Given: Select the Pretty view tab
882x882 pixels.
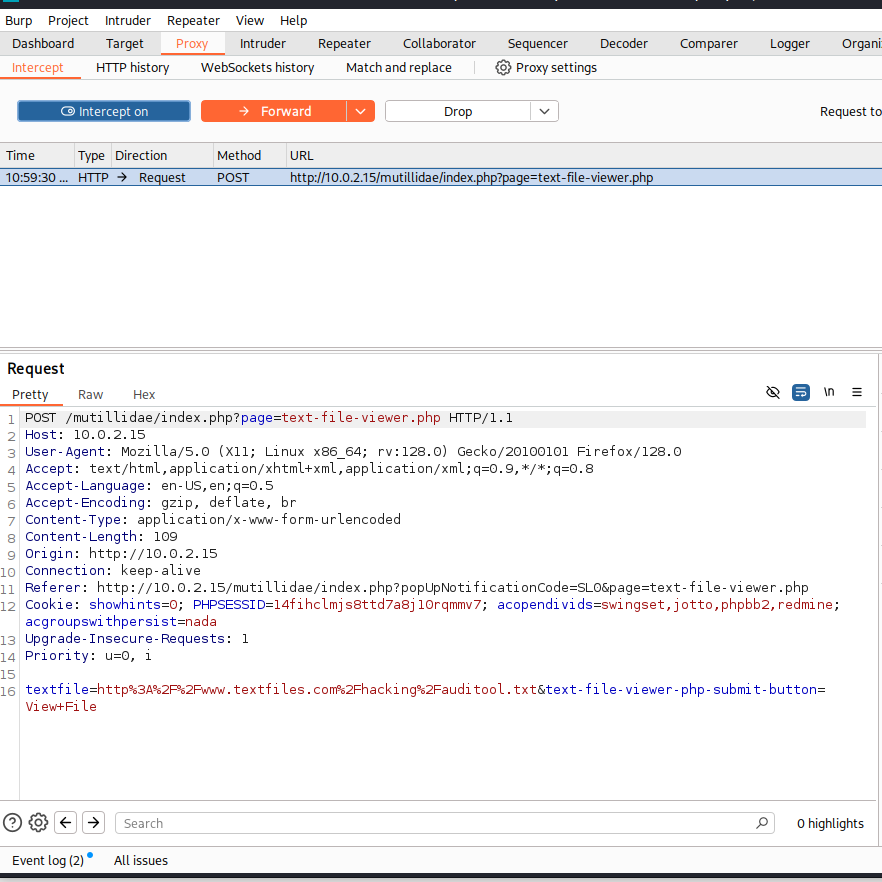Looking at the screenshot, I should (30, 394).
